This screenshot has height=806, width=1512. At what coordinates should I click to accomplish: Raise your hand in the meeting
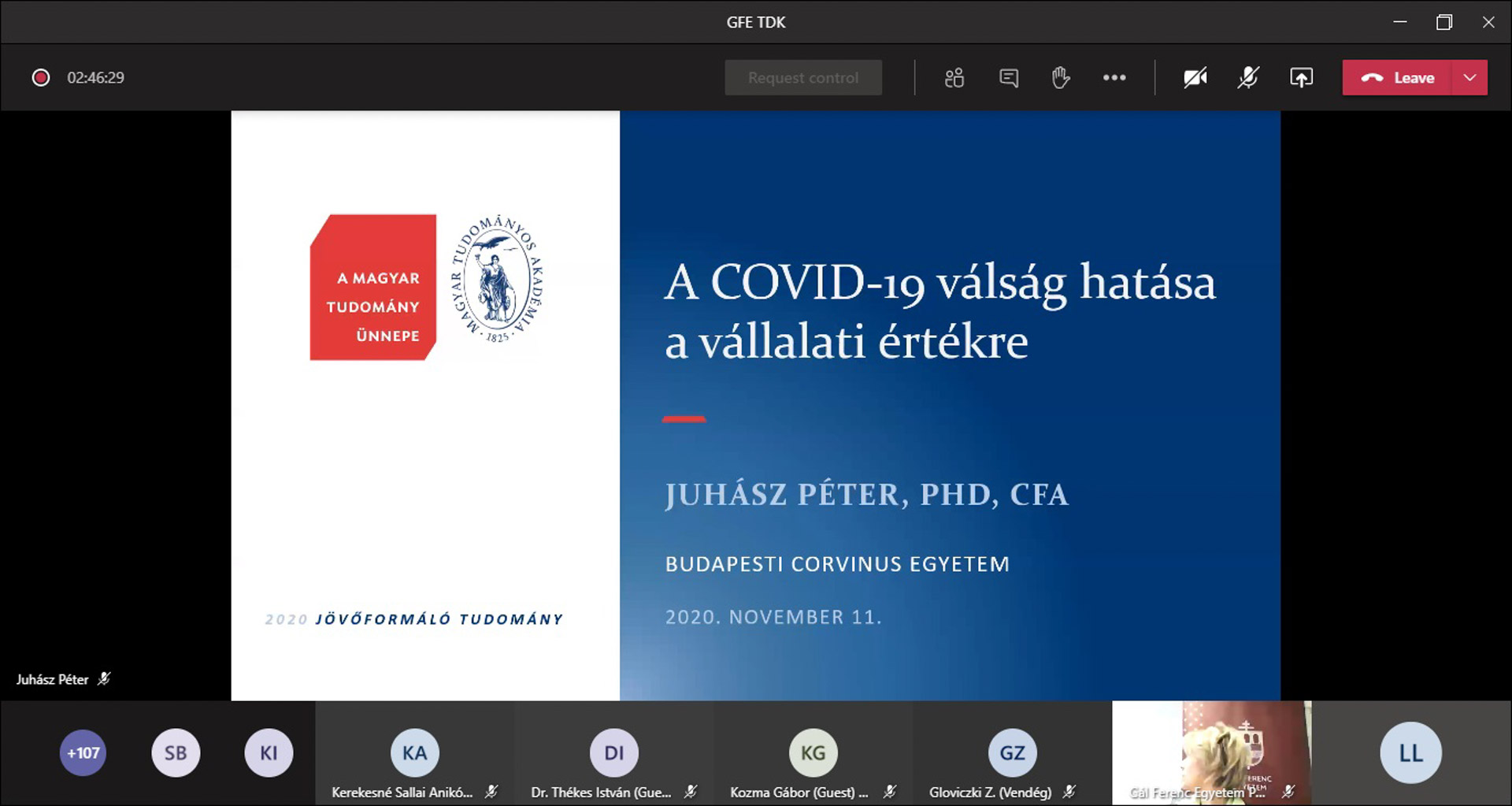(1061, 77)
